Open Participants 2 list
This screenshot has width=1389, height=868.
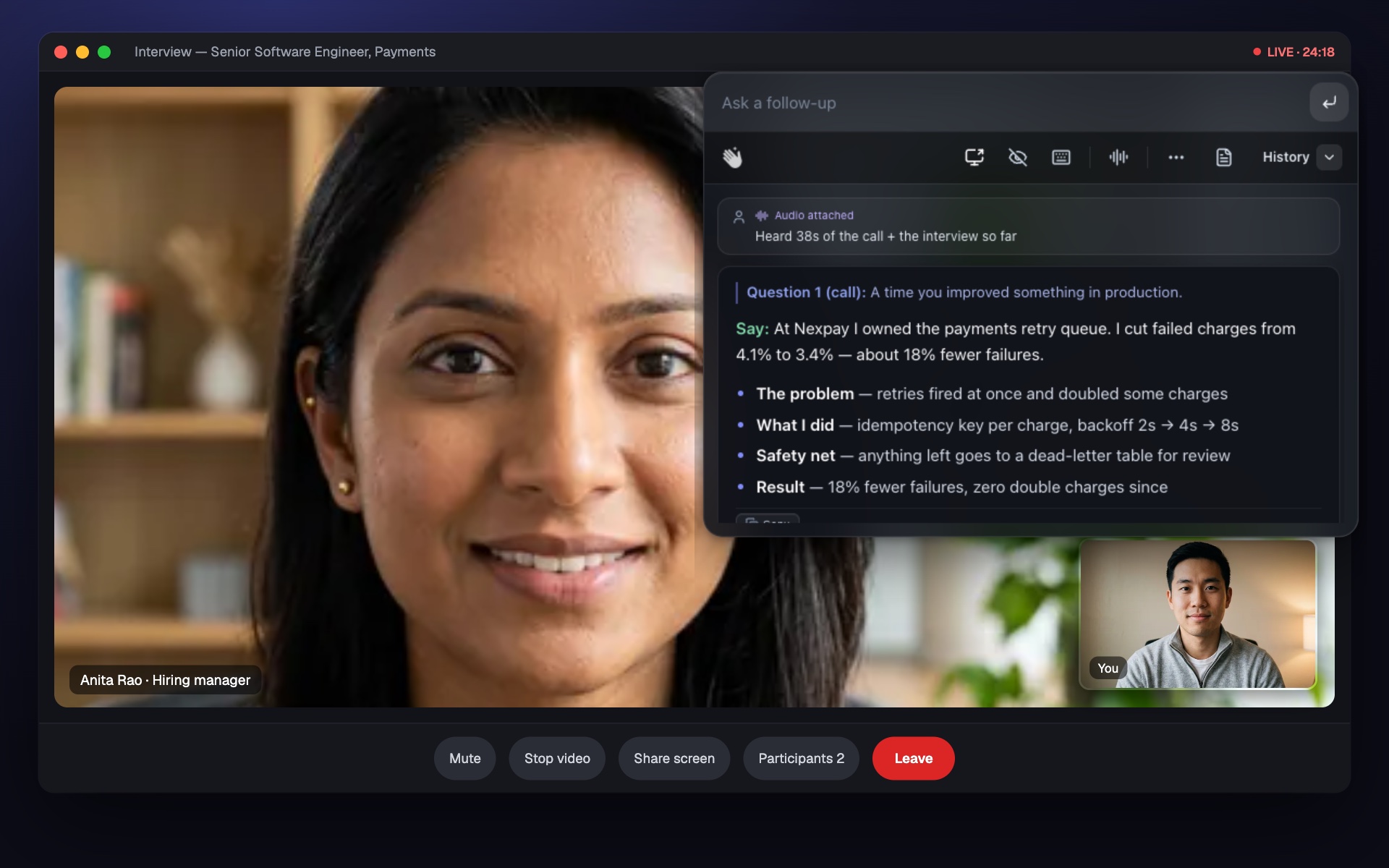click(801, 758)
